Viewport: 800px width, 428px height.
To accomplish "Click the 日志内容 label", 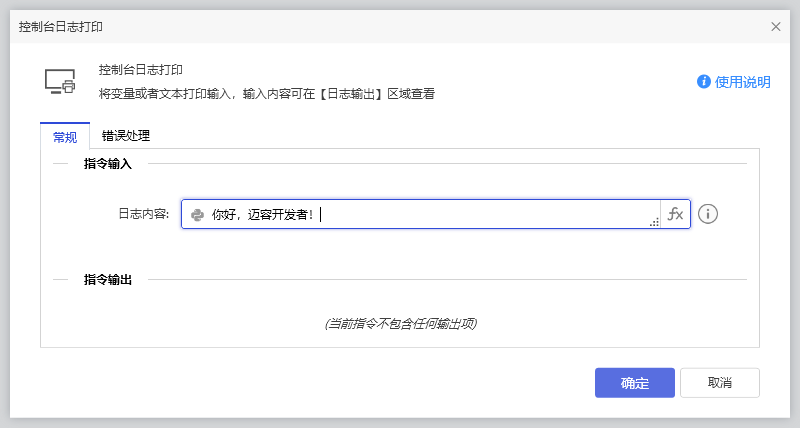I will click(144, 214).
